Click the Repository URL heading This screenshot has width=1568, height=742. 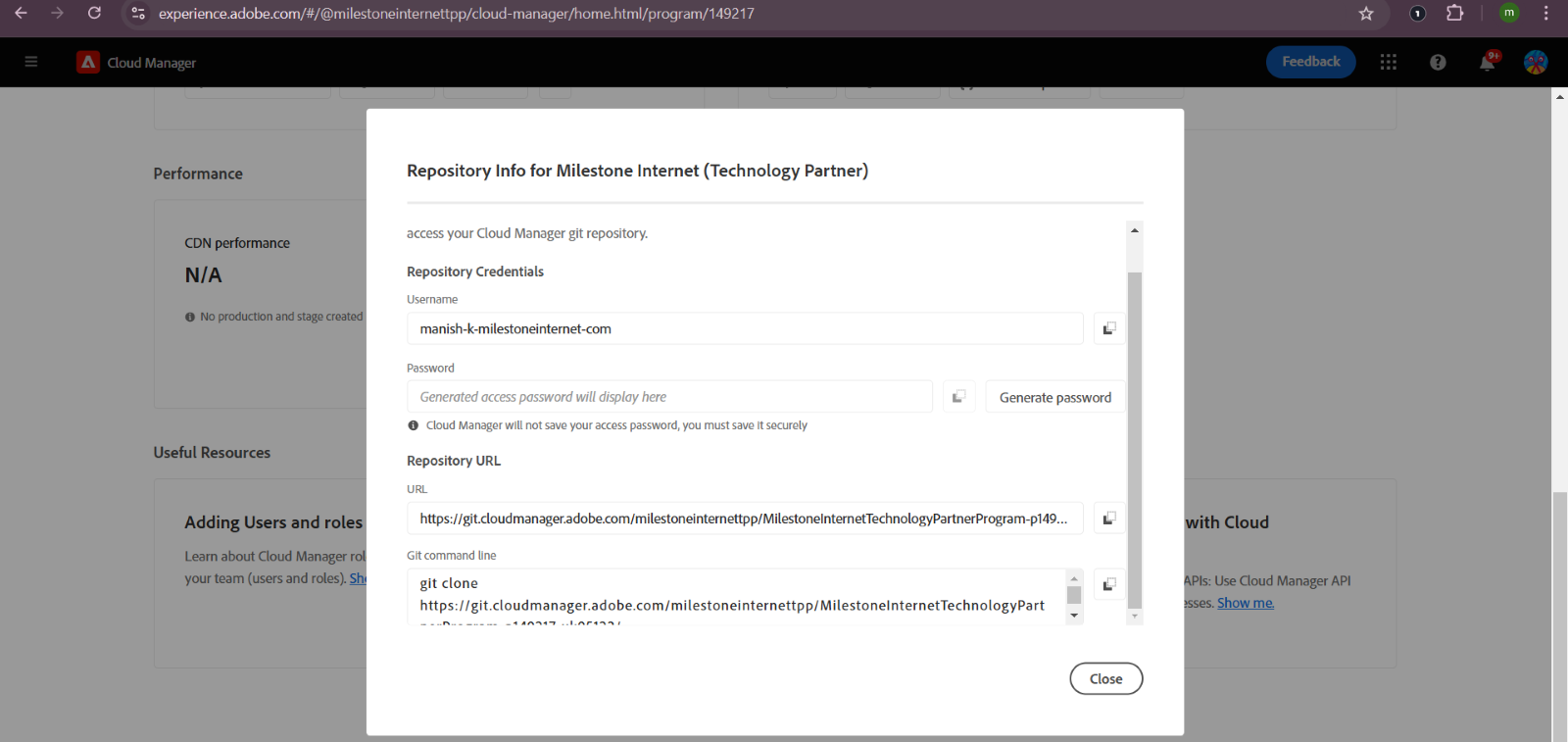click(x=454, y=461)
